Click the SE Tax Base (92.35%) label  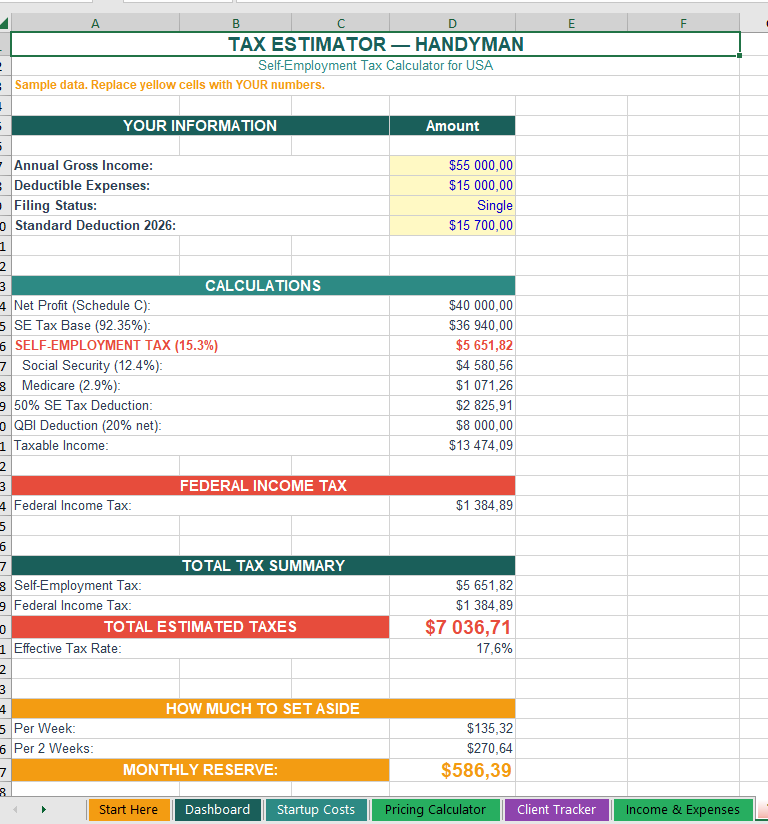(x=82, y=325)
